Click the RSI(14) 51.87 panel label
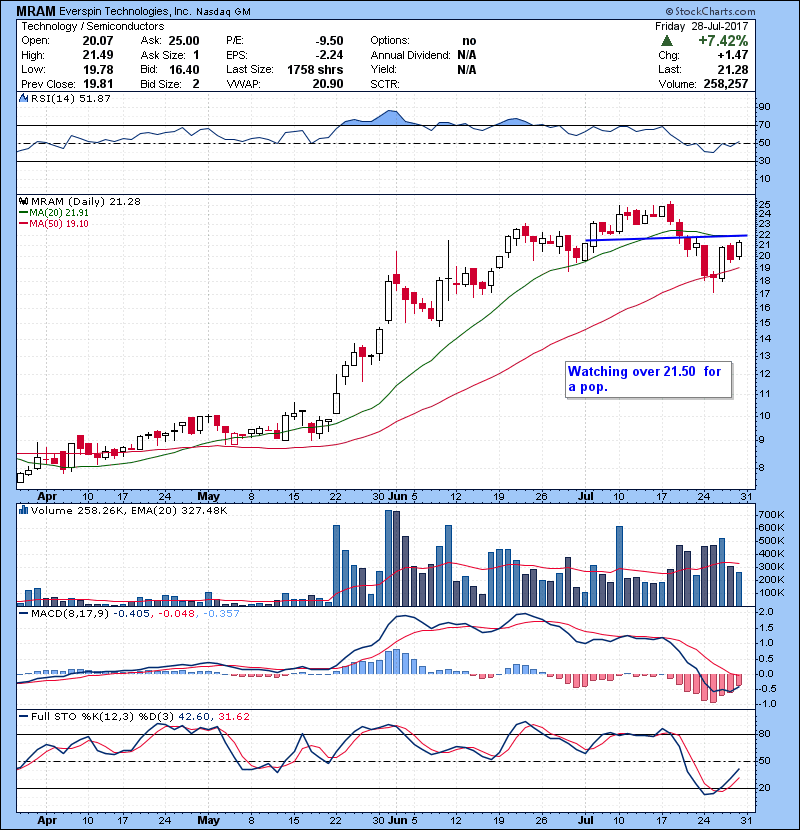 click(70, 98)
